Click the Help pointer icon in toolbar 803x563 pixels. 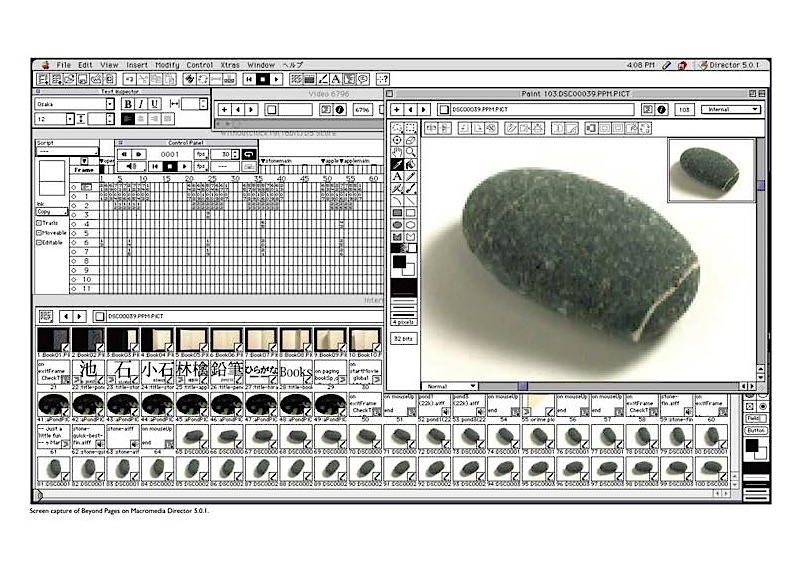[383, 79]
